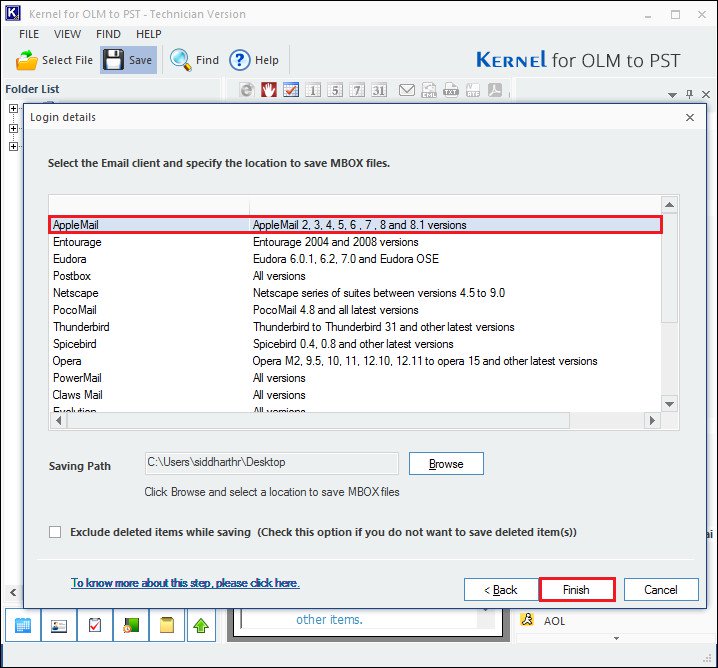This screenshot has height=668, width=718.
Task: Select the Opera row
Action: tap(355, 361)
